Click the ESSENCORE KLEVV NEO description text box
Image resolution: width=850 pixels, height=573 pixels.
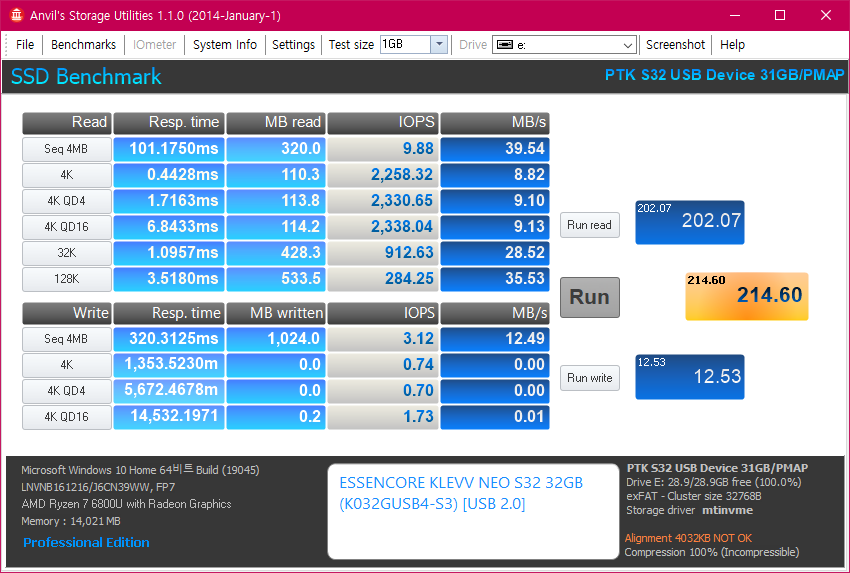pos(473,511)
